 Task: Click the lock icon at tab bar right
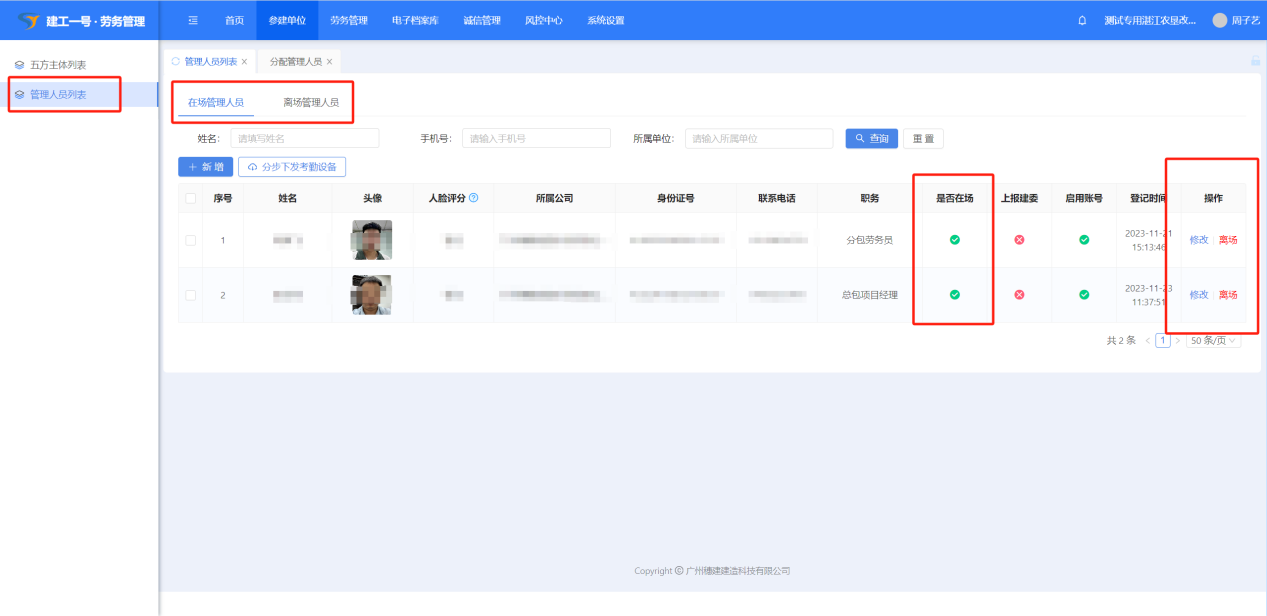(1255, 61)
